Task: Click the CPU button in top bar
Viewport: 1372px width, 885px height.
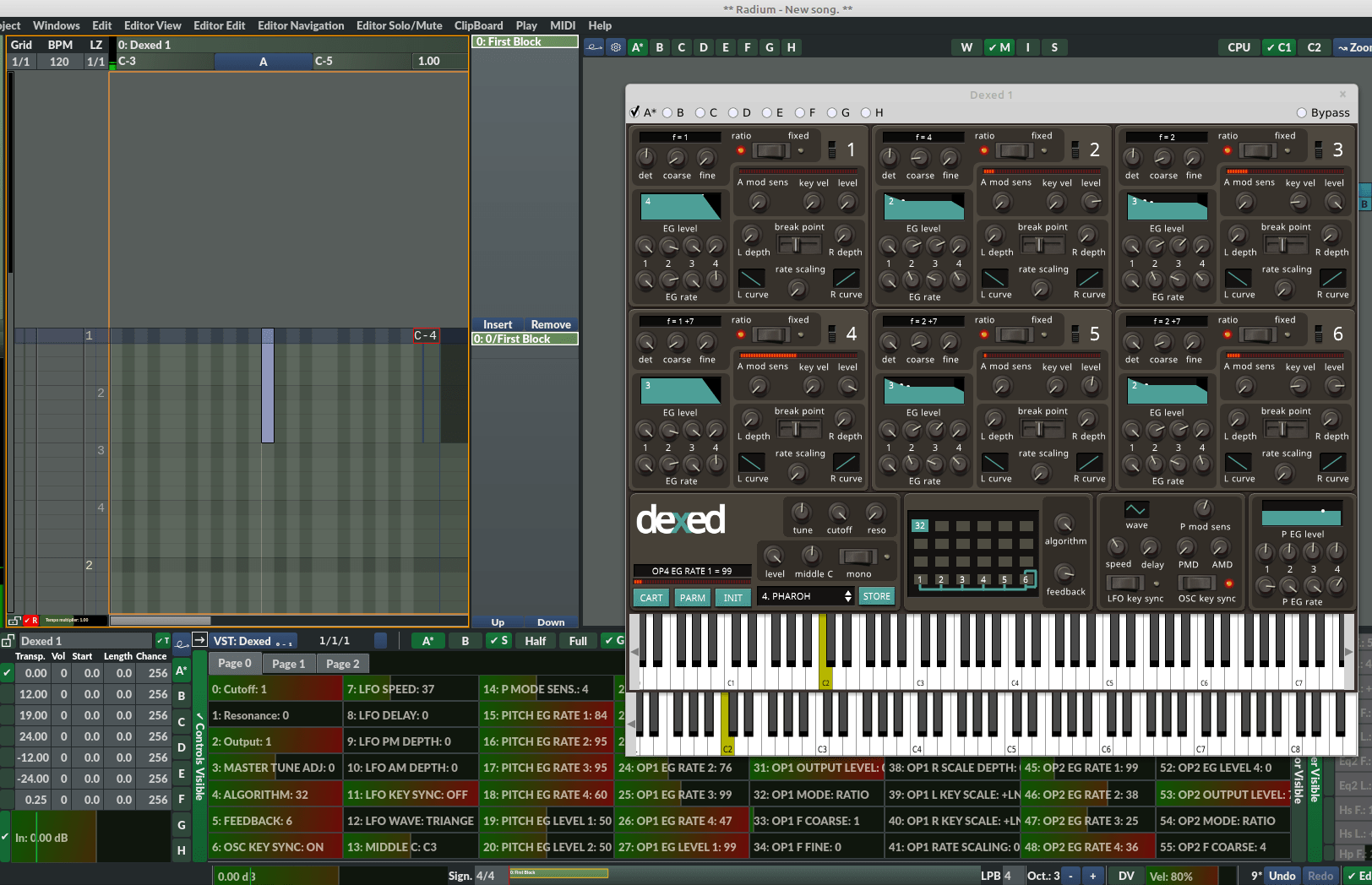Action: (1239, 47)
